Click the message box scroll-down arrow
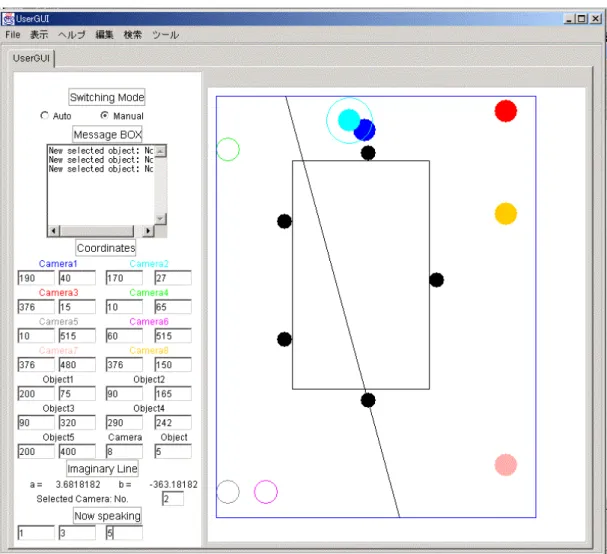Screen dimensions: 607x554 click(161, 219)
